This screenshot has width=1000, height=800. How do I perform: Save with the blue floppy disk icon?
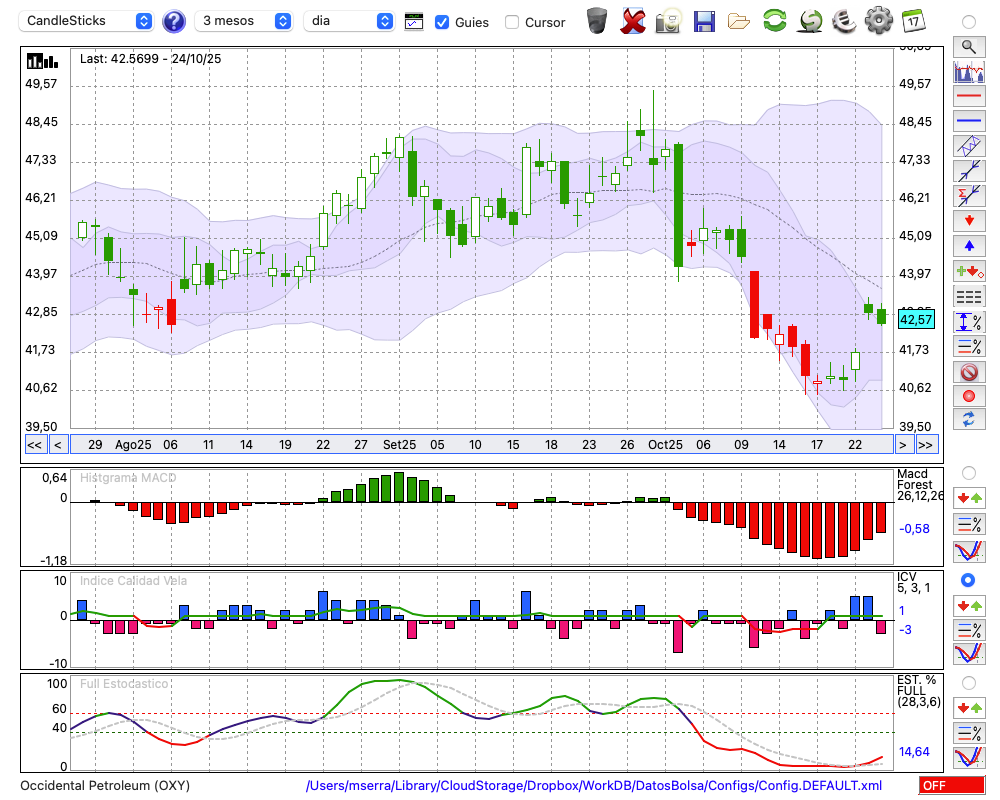pos(704,21)
